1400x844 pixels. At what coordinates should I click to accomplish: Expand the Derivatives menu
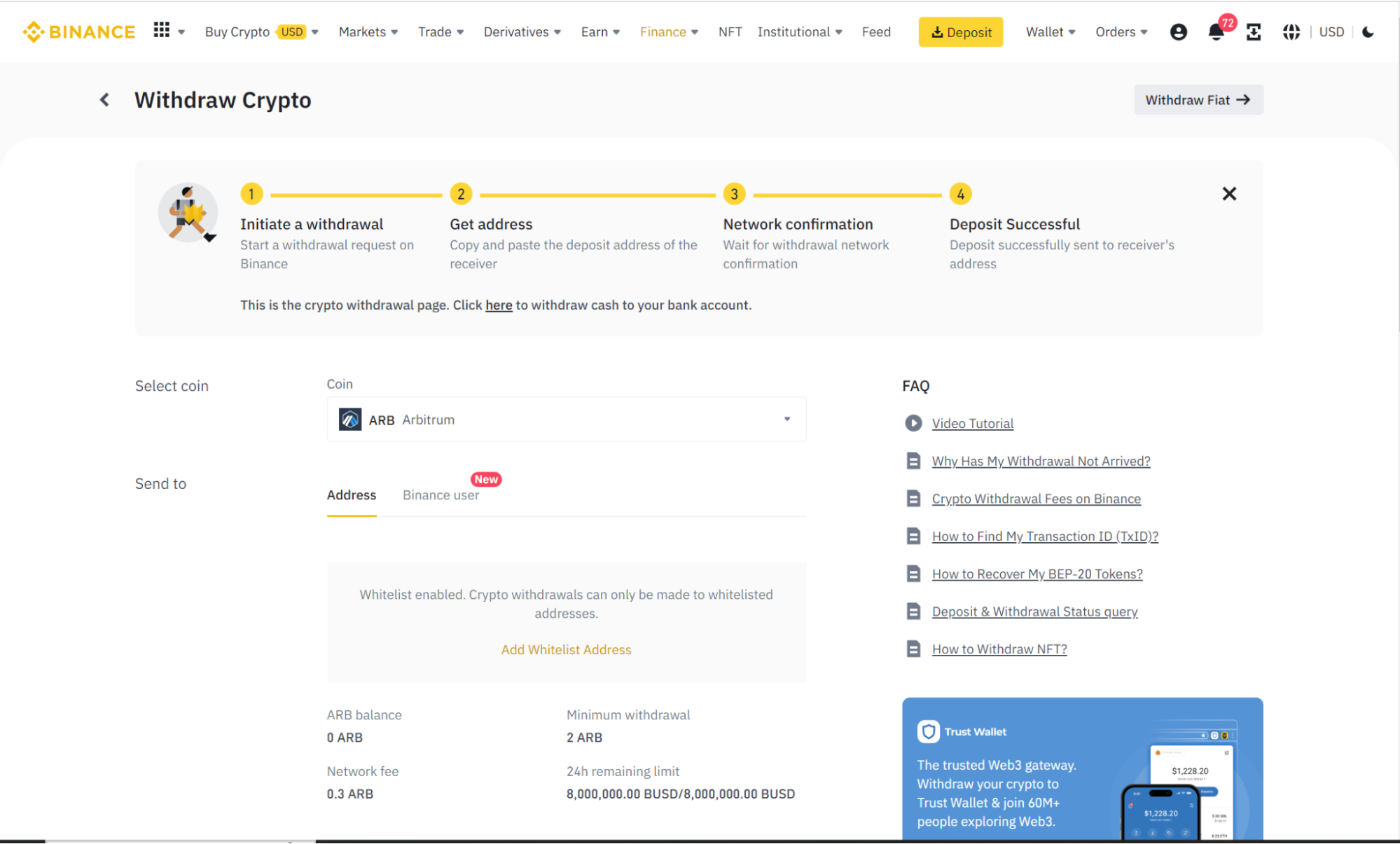(522, 32)
